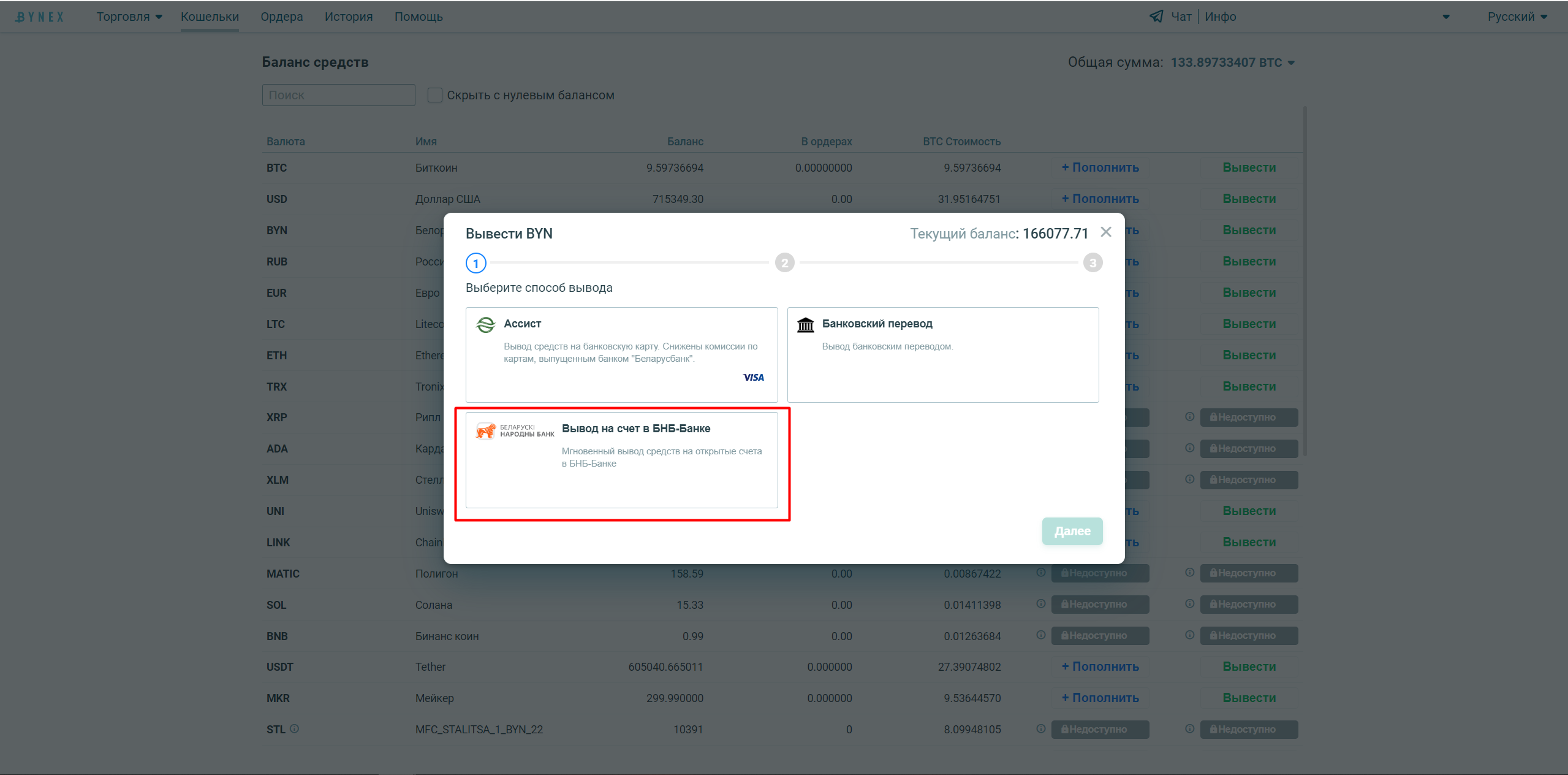Image resolution: width=1568 pixels, height=775 pixels.
Task: Focus the Поиск search field
Action: pyautogui.click(x=338, y=95)
